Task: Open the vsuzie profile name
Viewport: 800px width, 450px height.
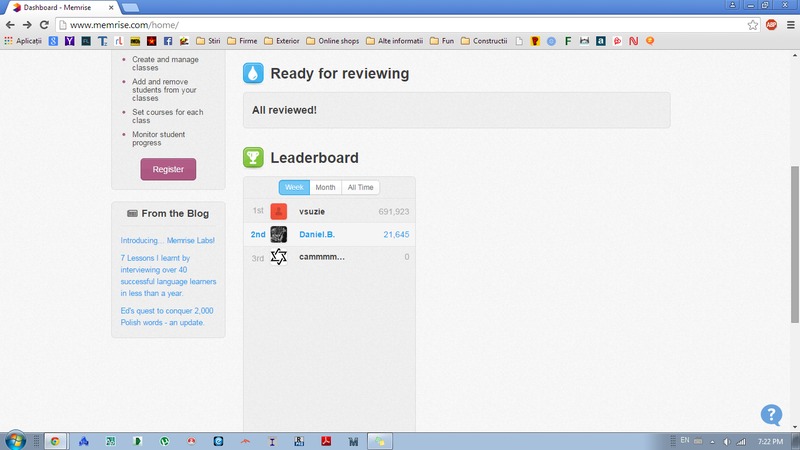Action: (x=312, y=211)
